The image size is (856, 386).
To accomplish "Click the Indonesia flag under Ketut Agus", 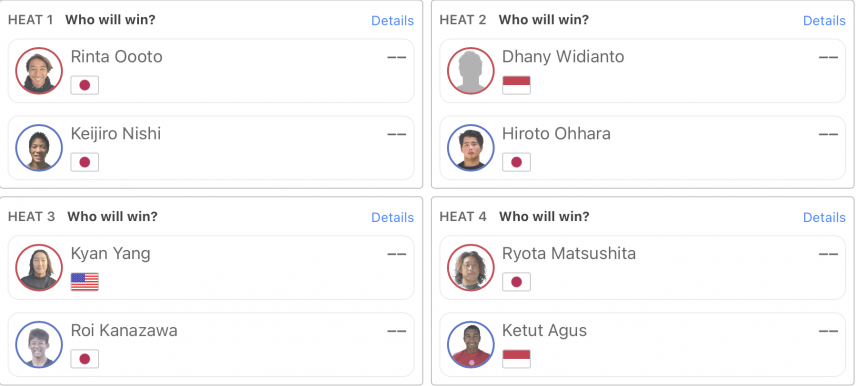I will coord(516,359).
